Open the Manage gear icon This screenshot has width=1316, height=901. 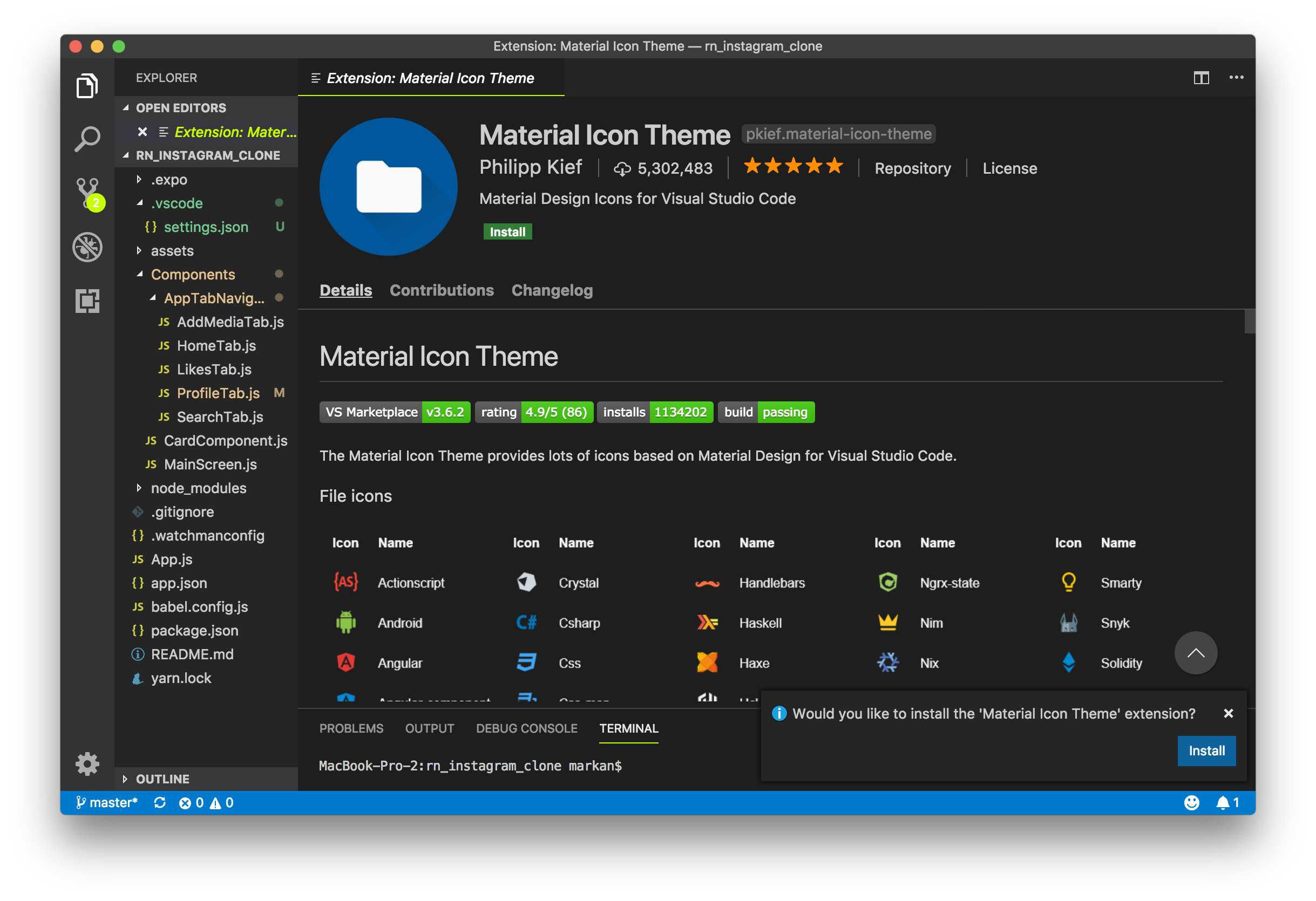pos(87,764)
